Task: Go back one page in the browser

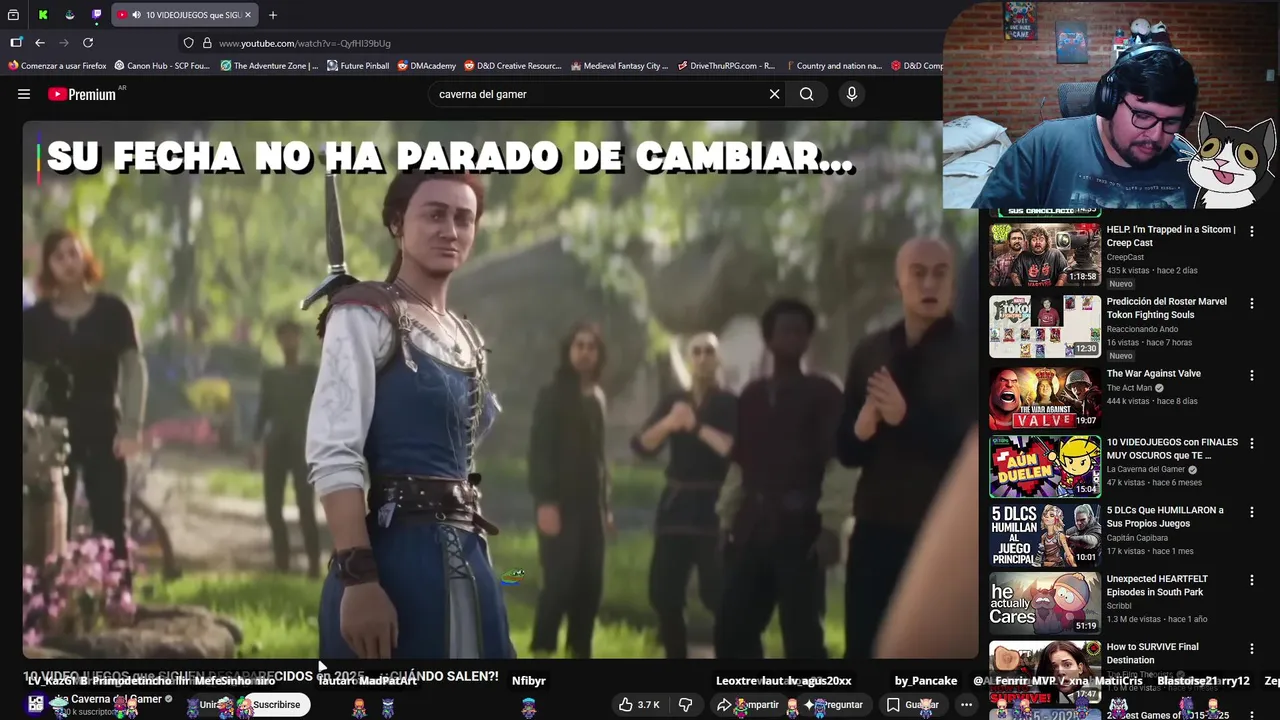Action: tap(40, 43)
